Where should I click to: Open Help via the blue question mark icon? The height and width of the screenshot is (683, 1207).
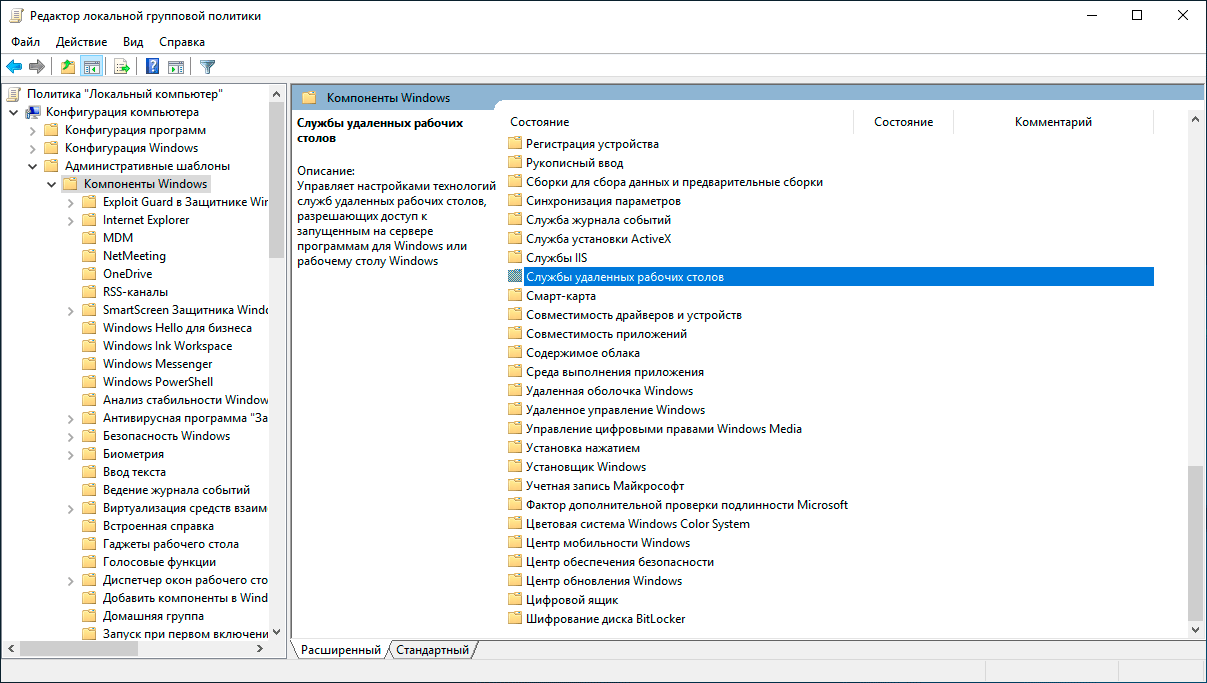tap(153, 67)
